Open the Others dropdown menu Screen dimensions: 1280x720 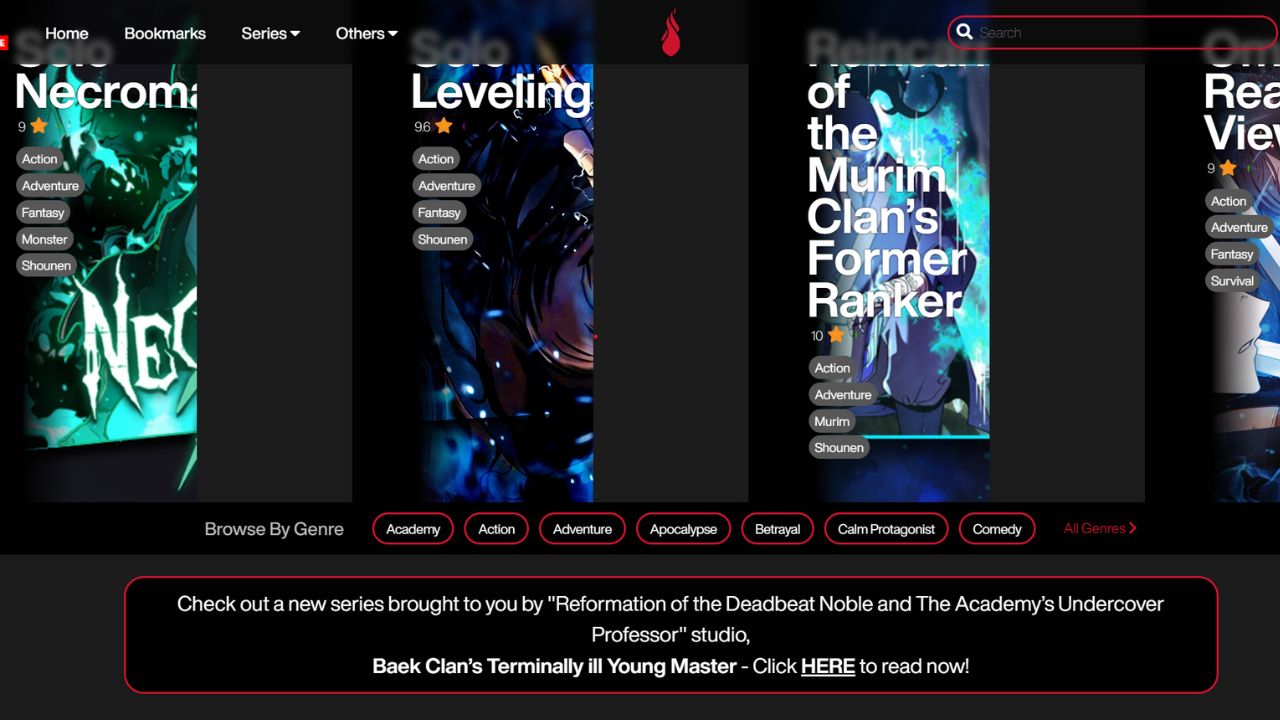(x=366, y=33)
